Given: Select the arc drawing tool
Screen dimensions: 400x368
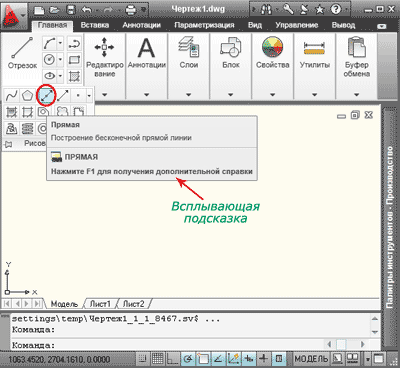Looking at the screenshot, I should click(x=50, y=43).
